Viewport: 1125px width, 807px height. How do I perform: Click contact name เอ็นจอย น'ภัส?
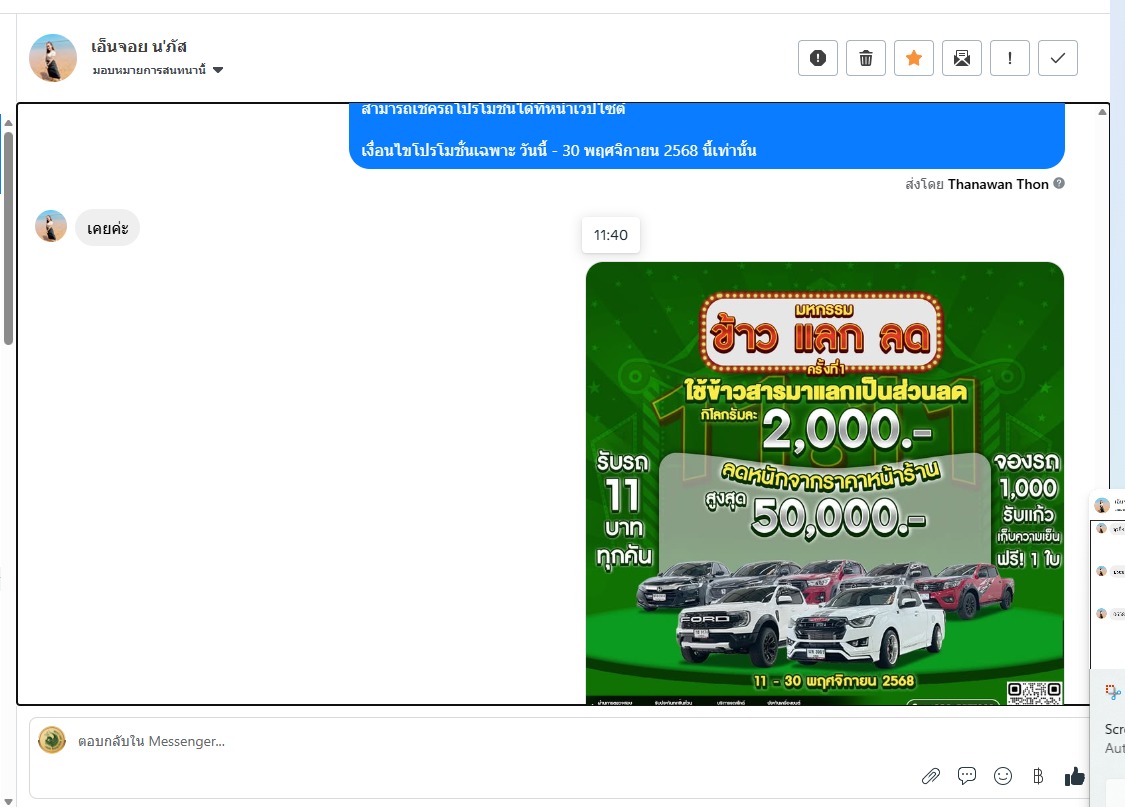(x=138, y=47)
